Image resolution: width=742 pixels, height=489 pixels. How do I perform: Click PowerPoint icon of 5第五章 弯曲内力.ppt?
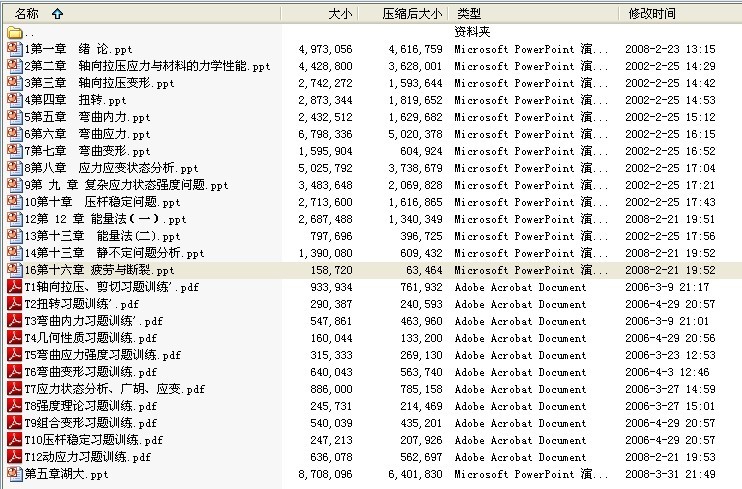pyautogui.click(x=15, y=117)
